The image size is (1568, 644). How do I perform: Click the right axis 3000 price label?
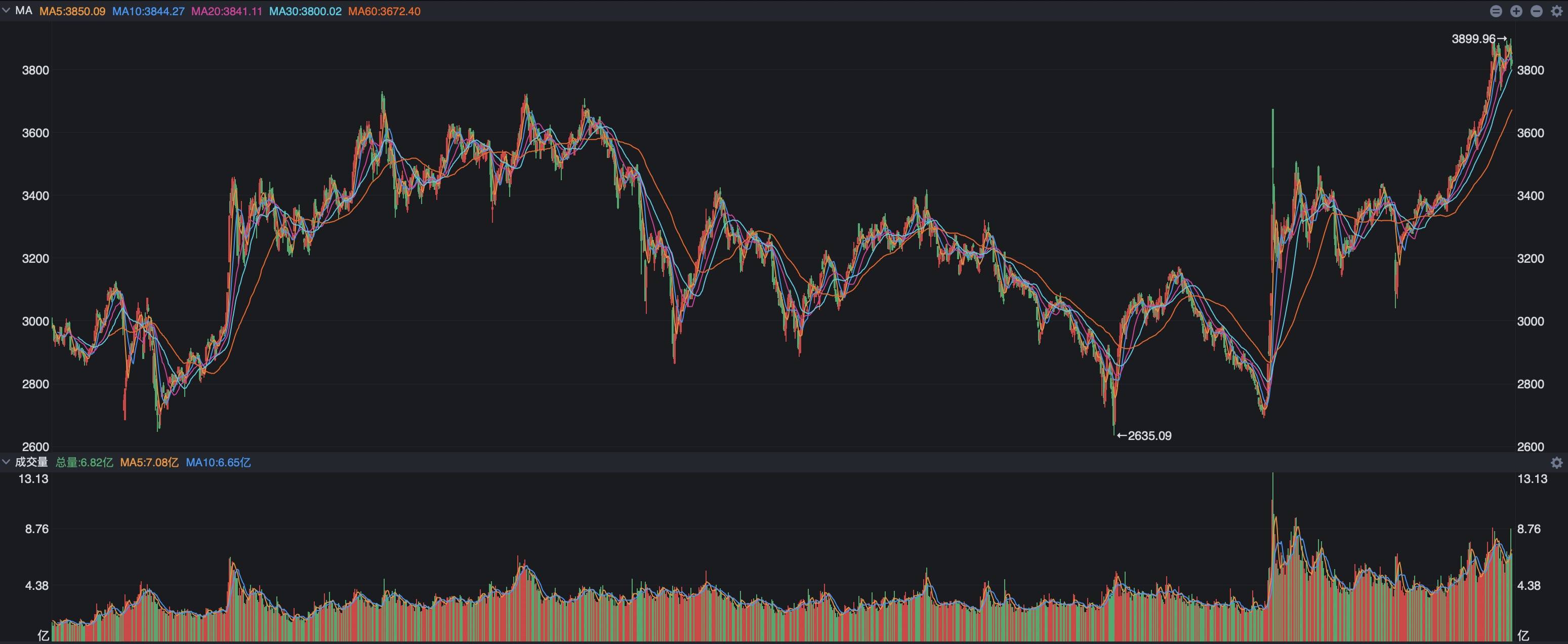coord(1530,321)
